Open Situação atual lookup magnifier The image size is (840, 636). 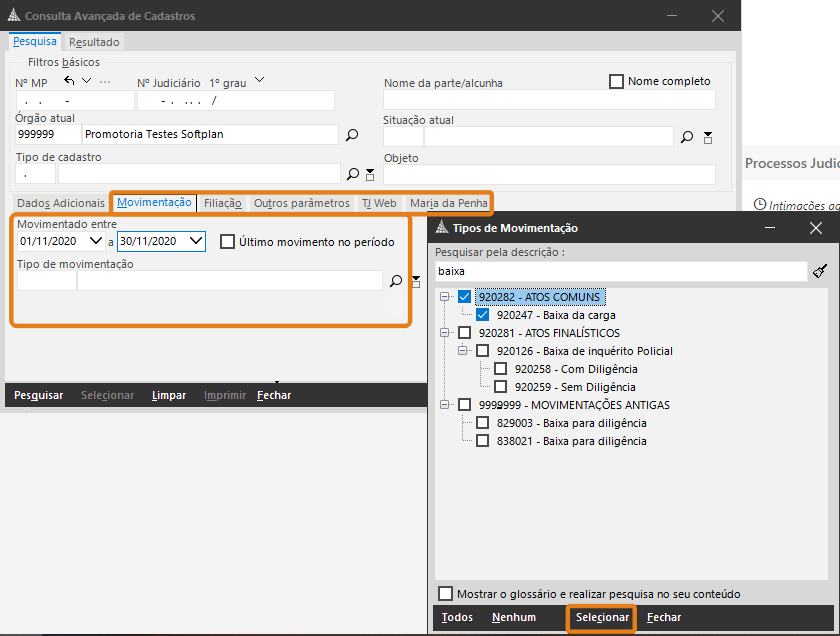click(687, 137)
